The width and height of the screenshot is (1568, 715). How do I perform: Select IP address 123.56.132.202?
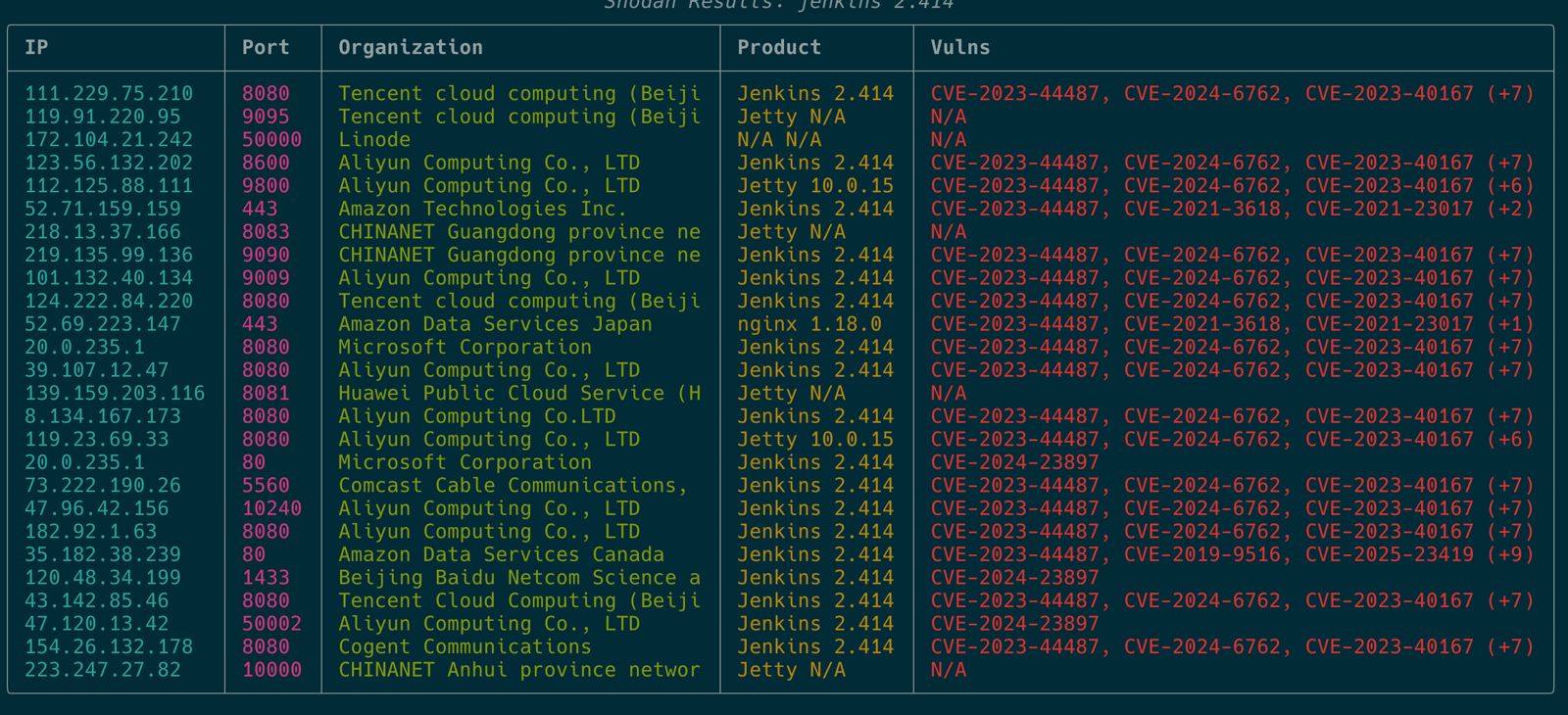(x=109, y=163)
